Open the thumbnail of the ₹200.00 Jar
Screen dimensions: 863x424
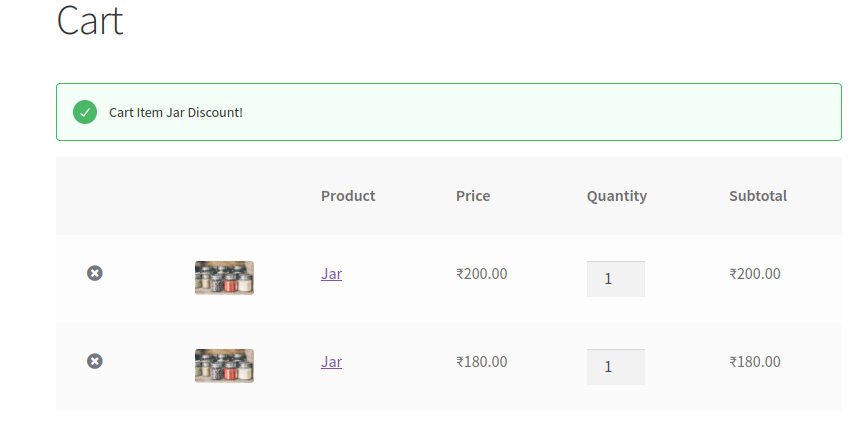(224, 278)
